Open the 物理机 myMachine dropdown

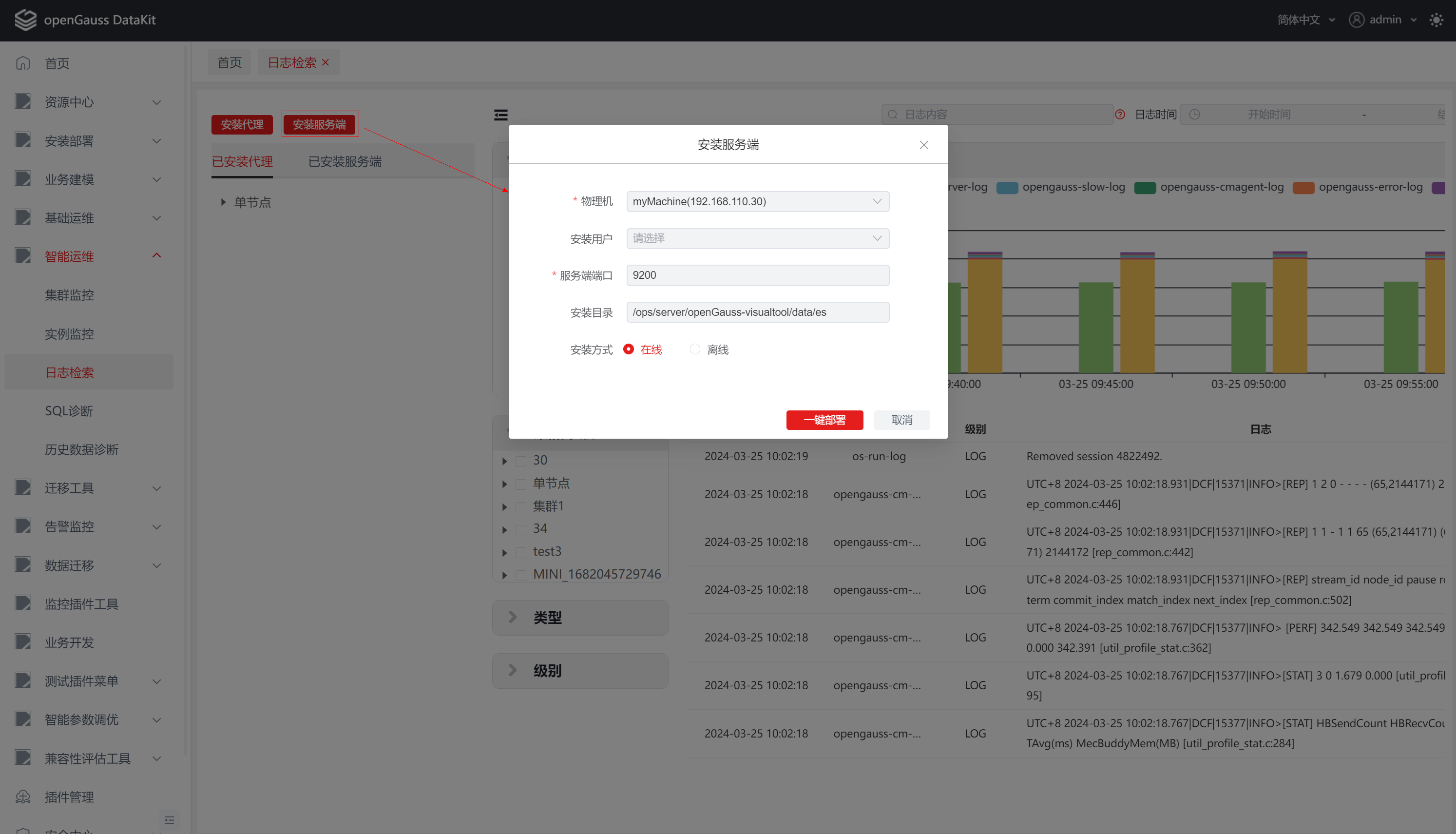point(757,201)
